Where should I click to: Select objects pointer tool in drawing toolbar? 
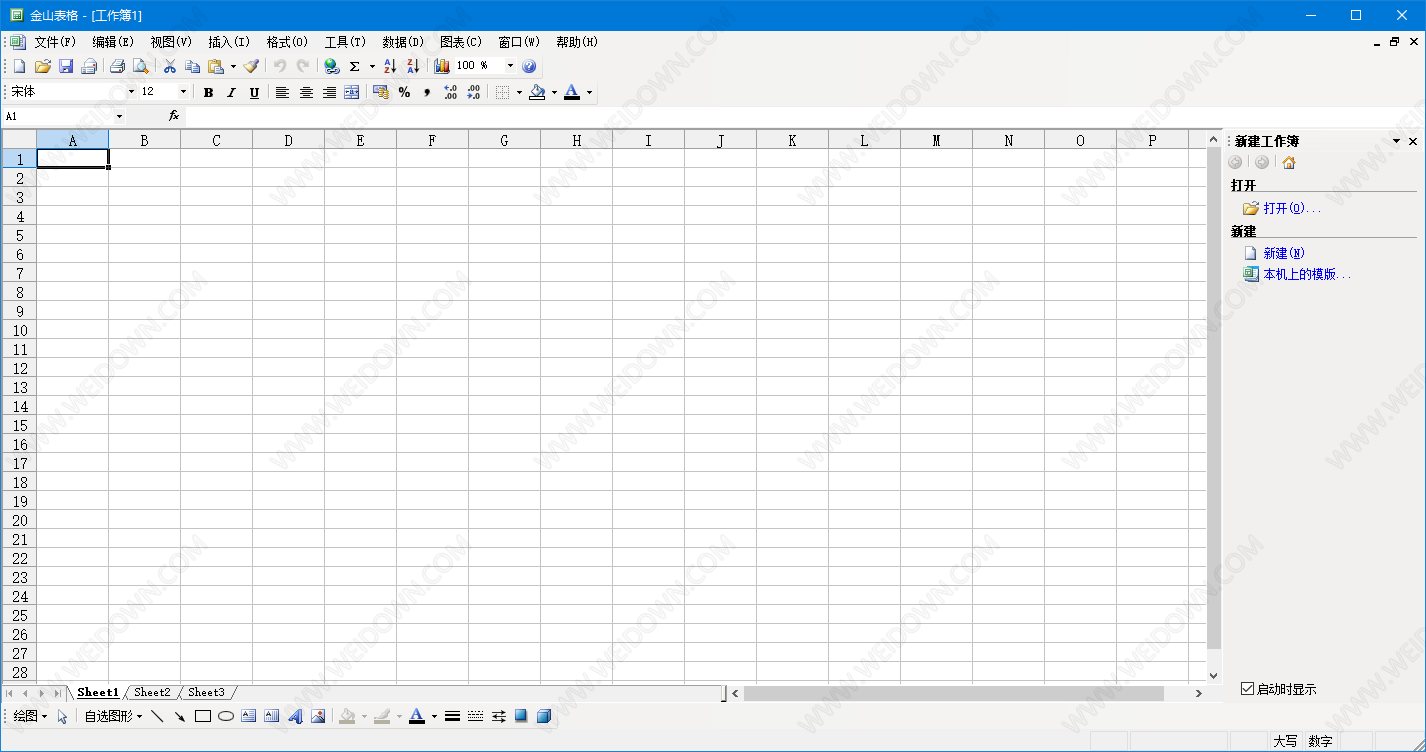(x=62, y=716)
